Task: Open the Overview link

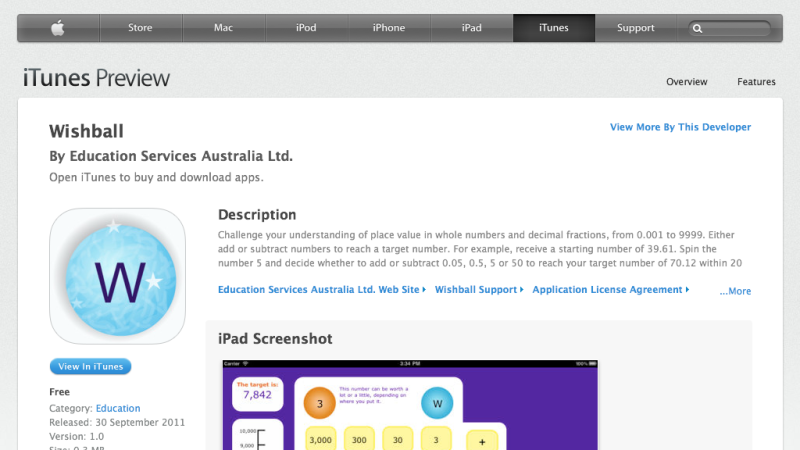Action: click(x=687, y=82)
